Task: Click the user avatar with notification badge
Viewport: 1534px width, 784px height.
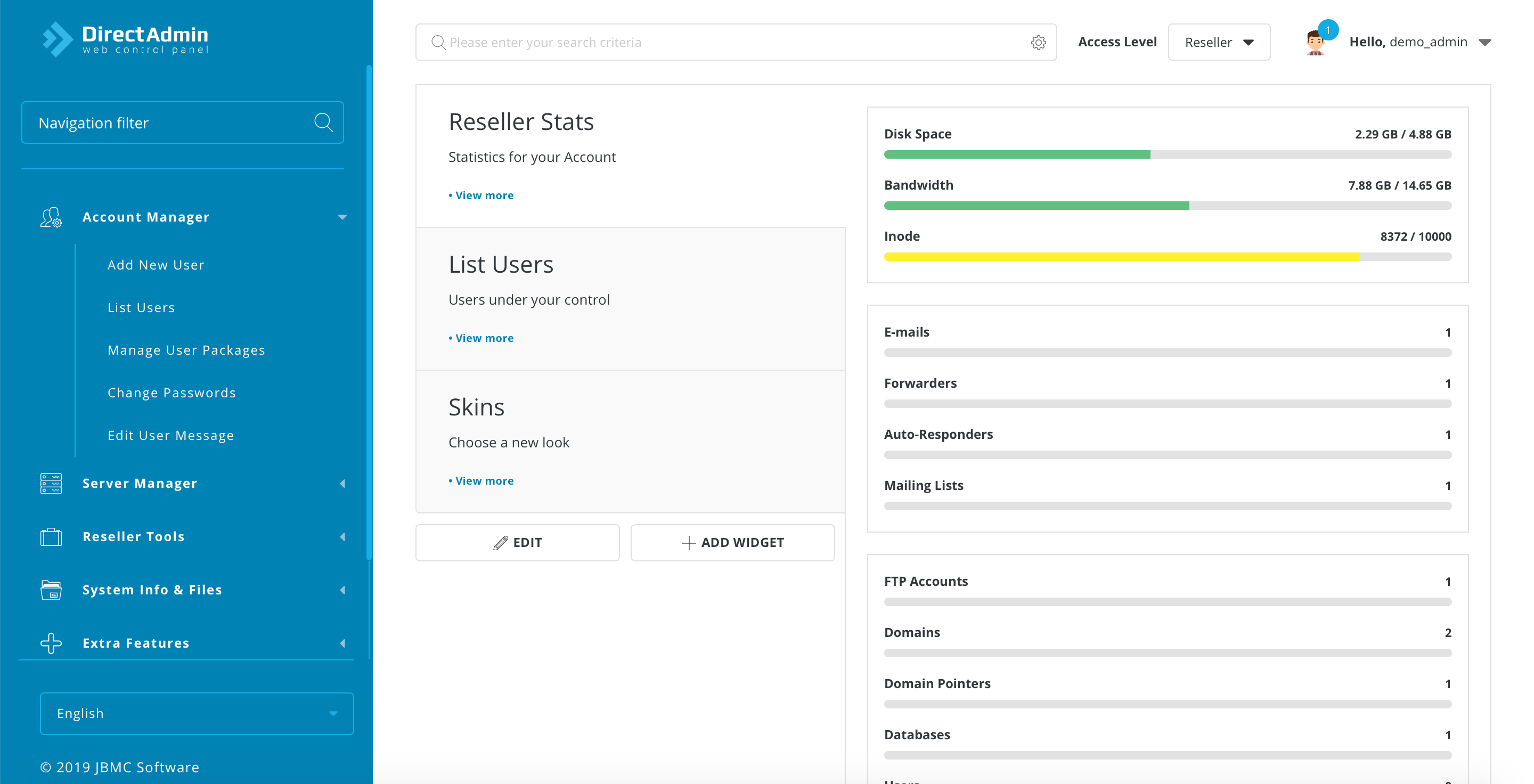Action: (x=1316, y=42)
